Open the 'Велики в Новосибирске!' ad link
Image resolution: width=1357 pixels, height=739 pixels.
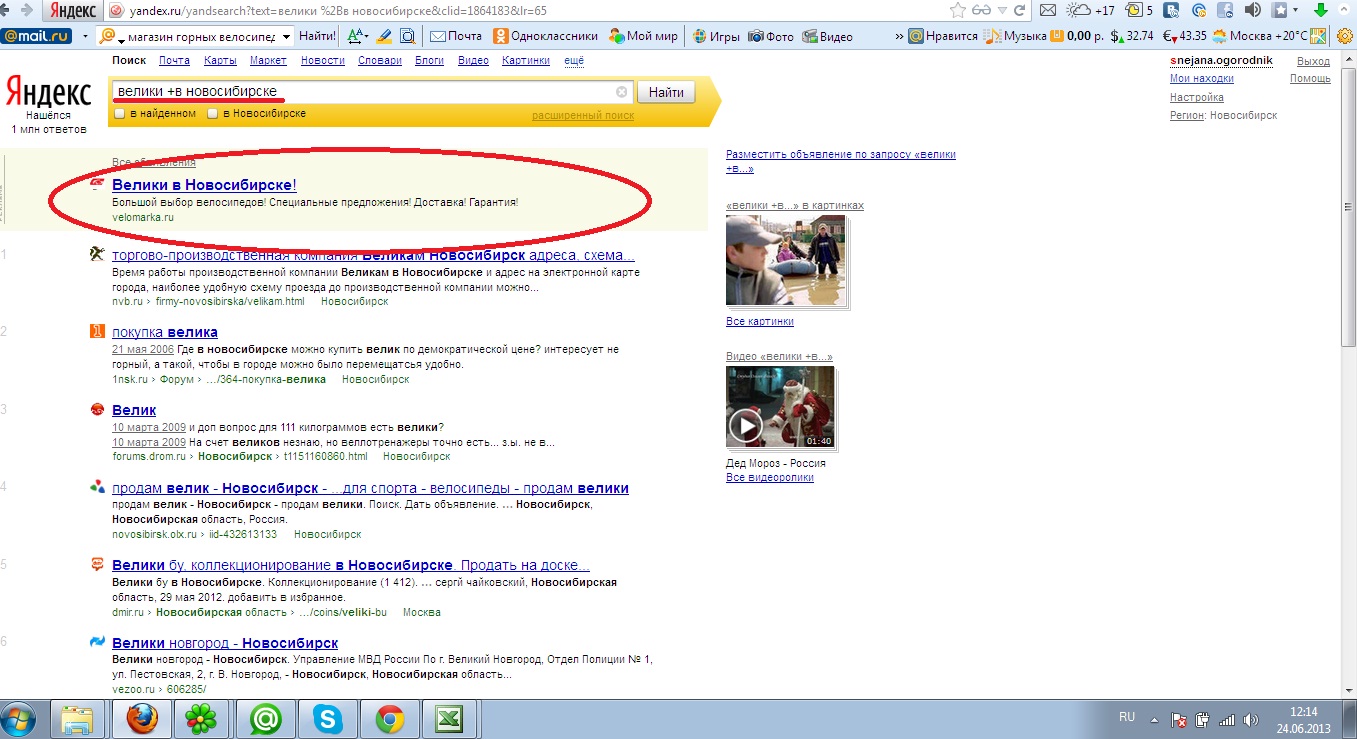click(204, 185)
